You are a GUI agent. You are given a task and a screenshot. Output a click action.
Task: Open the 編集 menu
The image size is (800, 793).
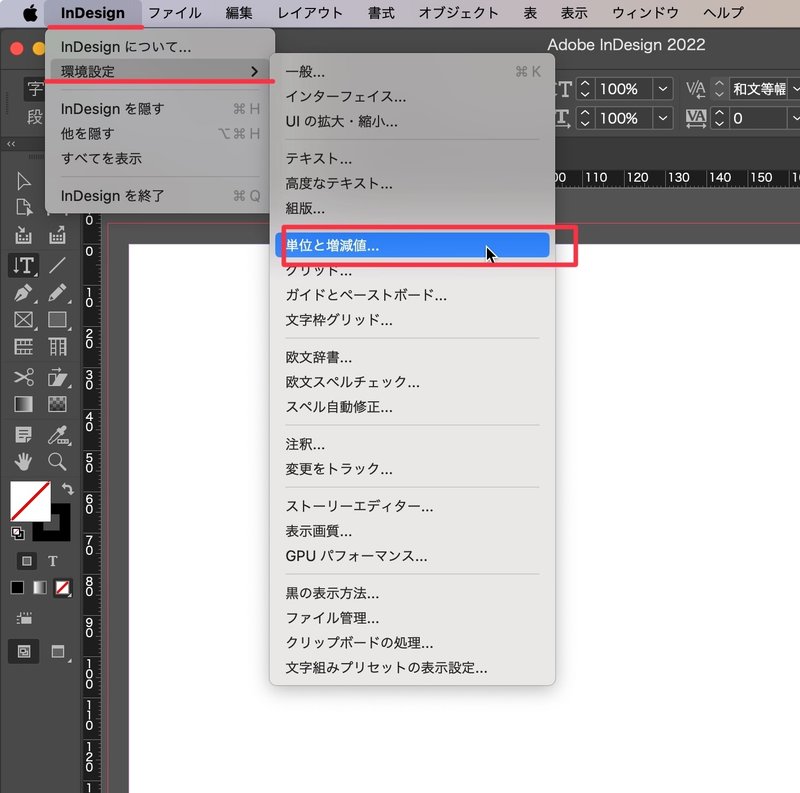pyautogui.click(x=239, y=13)
